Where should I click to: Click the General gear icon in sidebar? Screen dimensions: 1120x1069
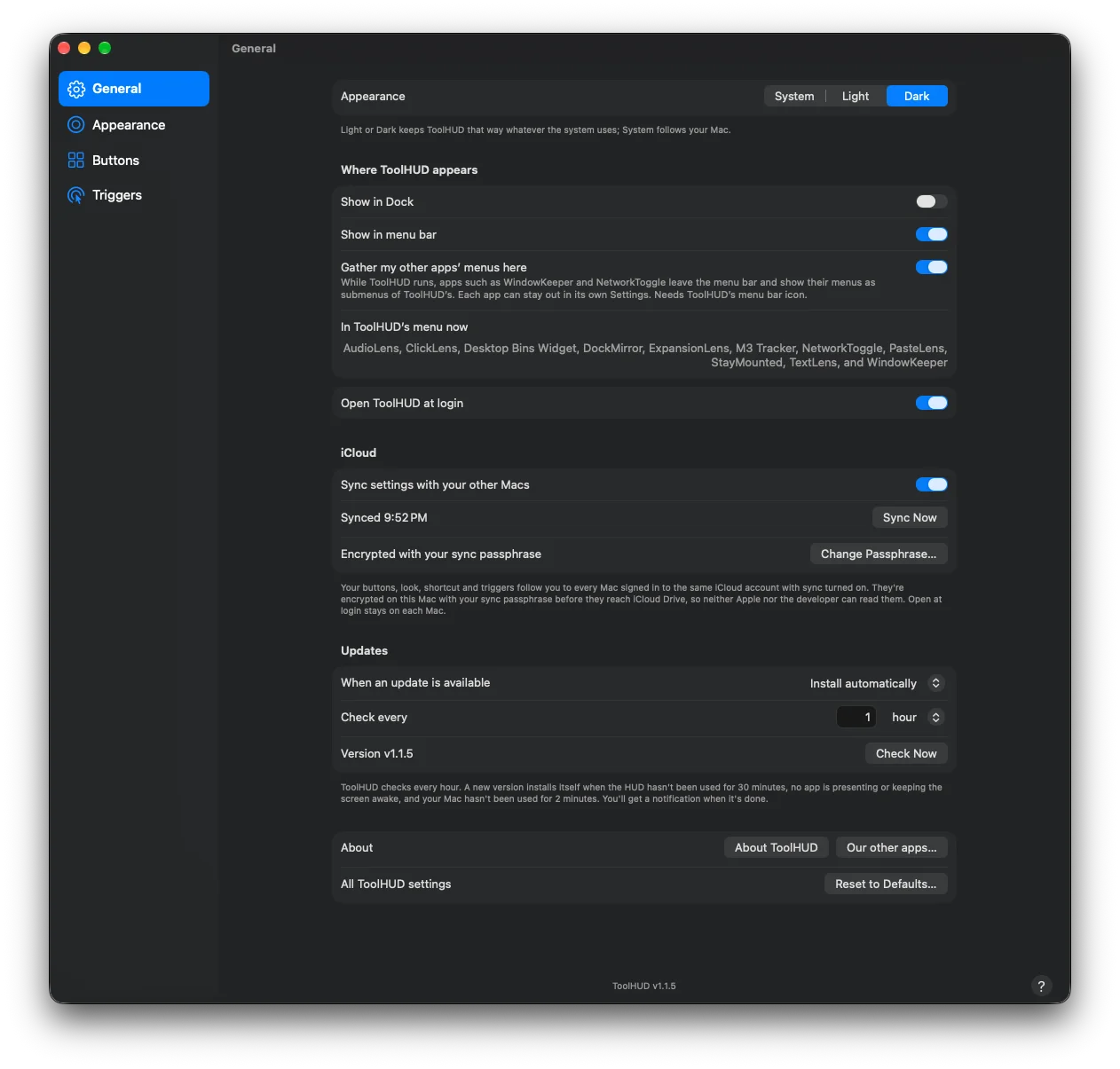click(x=76, y=89)
